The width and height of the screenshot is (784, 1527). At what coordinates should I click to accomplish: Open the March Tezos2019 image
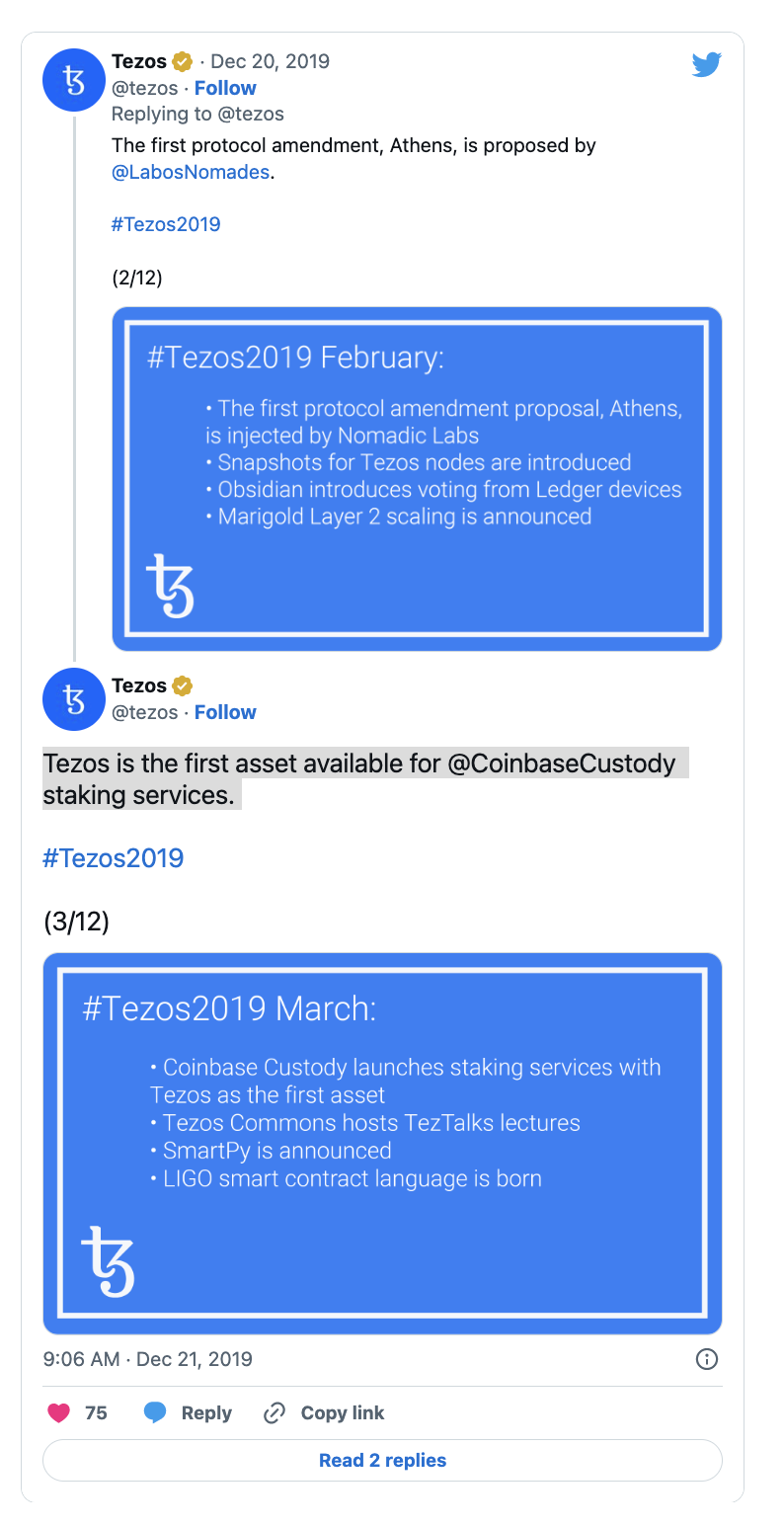pyautogui.click(x=382, y=1144)
